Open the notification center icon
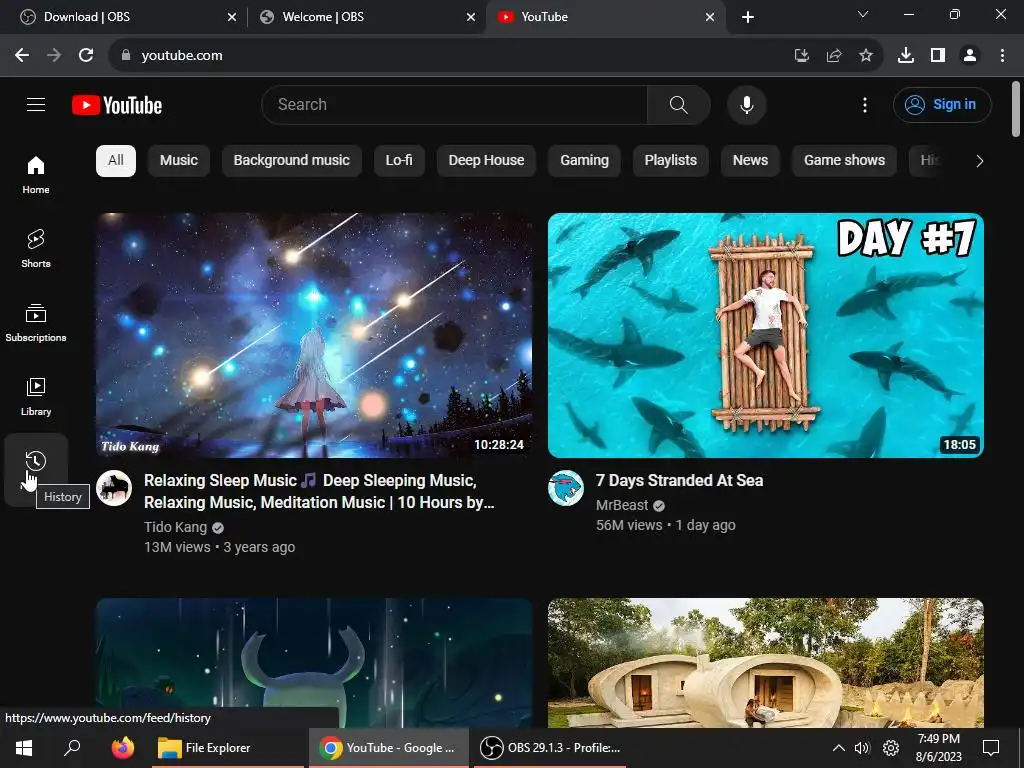Viewport: 1024px width, 768px height. pos(991,748)
